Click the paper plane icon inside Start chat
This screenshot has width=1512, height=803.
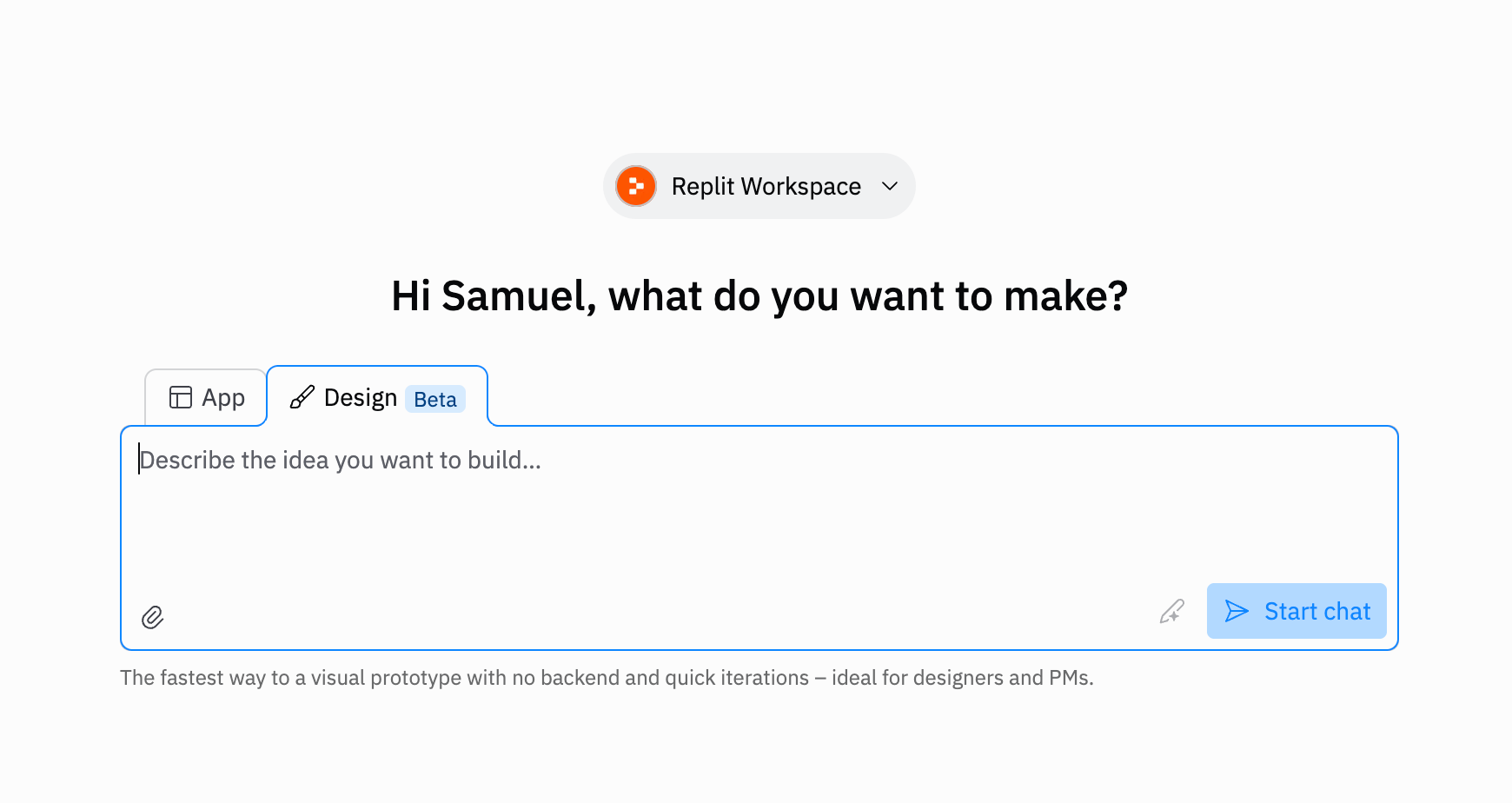(x=1237, y=611)
